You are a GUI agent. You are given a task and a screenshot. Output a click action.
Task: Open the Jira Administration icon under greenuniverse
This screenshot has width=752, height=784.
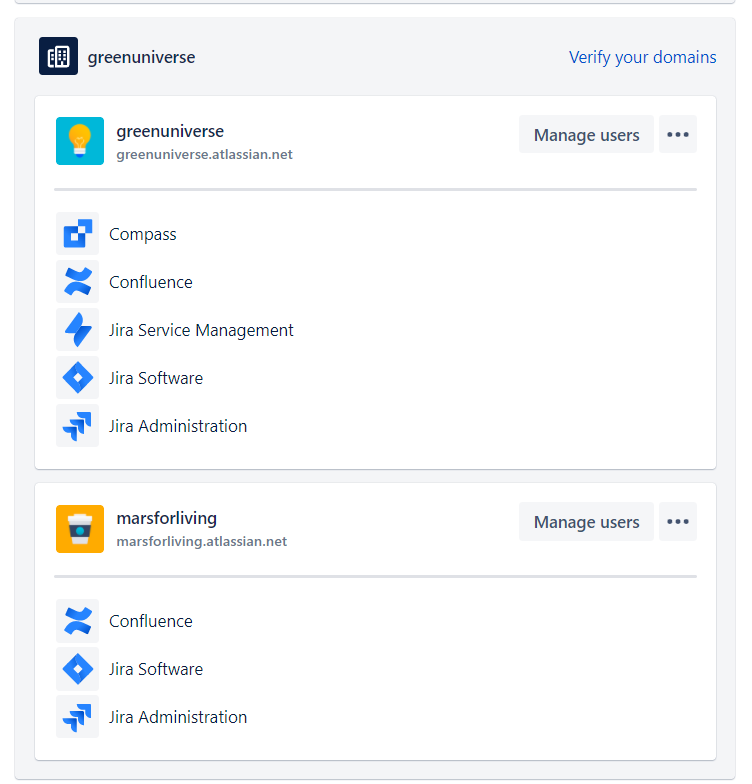coord(78,426)
